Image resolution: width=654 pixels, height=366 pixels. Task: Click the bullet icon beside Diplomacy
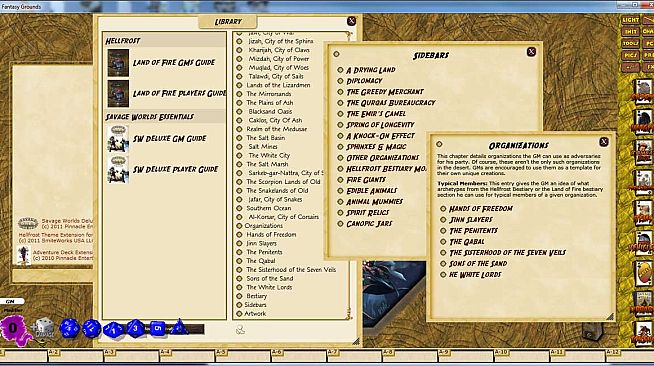[x=340, y=81]
